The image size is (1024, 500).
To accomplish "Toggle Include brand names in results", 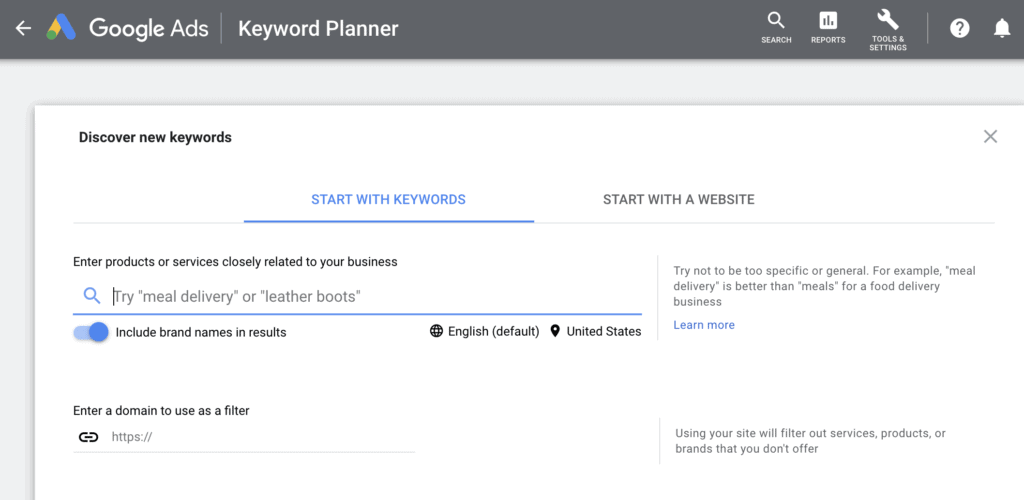I will [91, 332].
